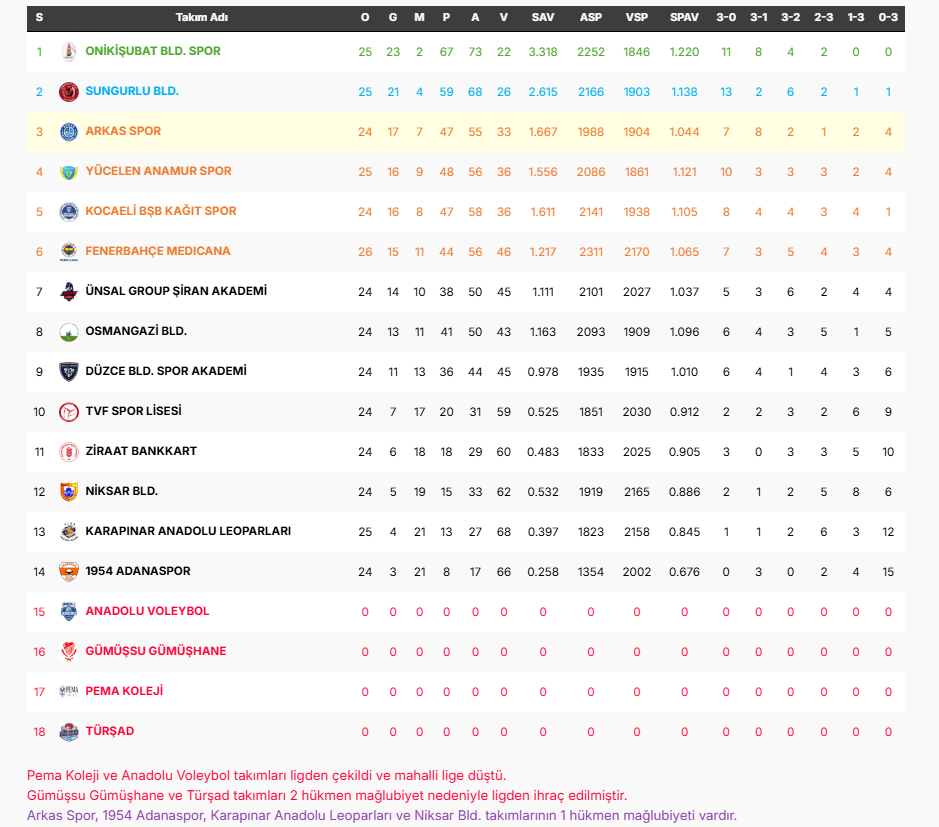Click the TVF Spor Lisesi logo
The height and width of the screenshot is (827, 939).
click(x=69, y=412)
